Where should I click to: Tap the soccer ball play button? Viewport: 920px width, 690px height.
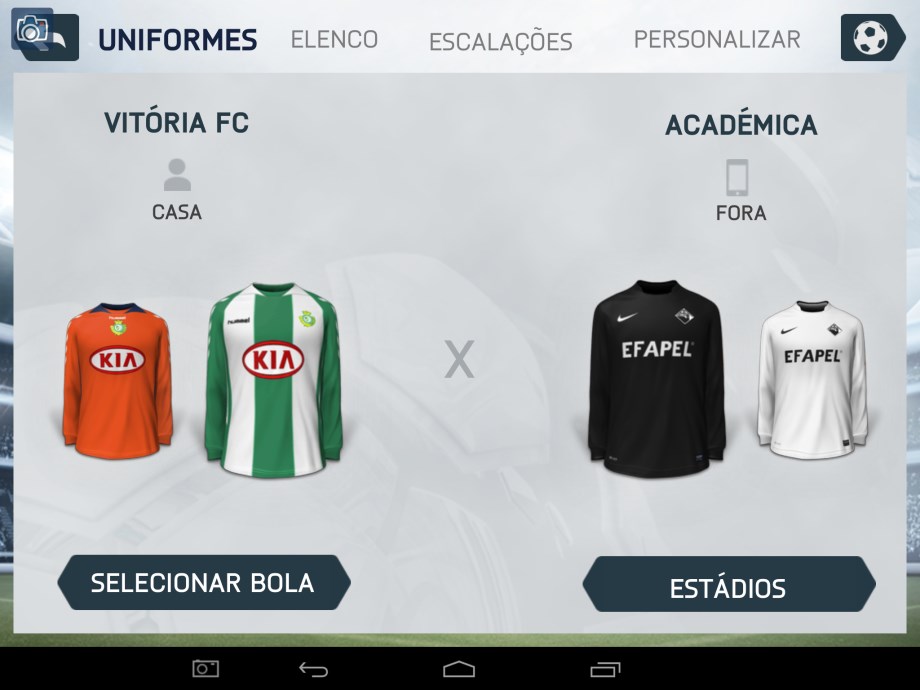pos(872,38)
